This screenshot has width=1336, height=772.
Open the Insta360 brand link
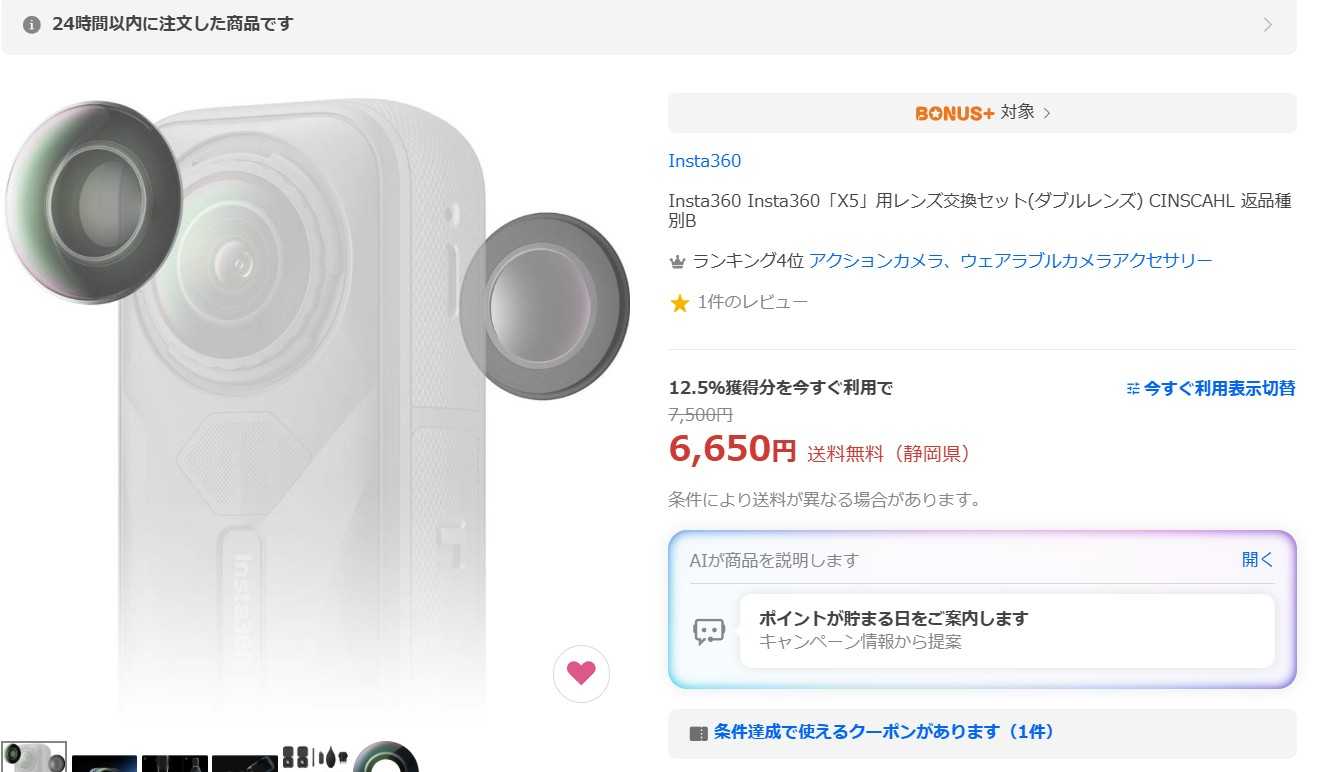click(705, 161)
